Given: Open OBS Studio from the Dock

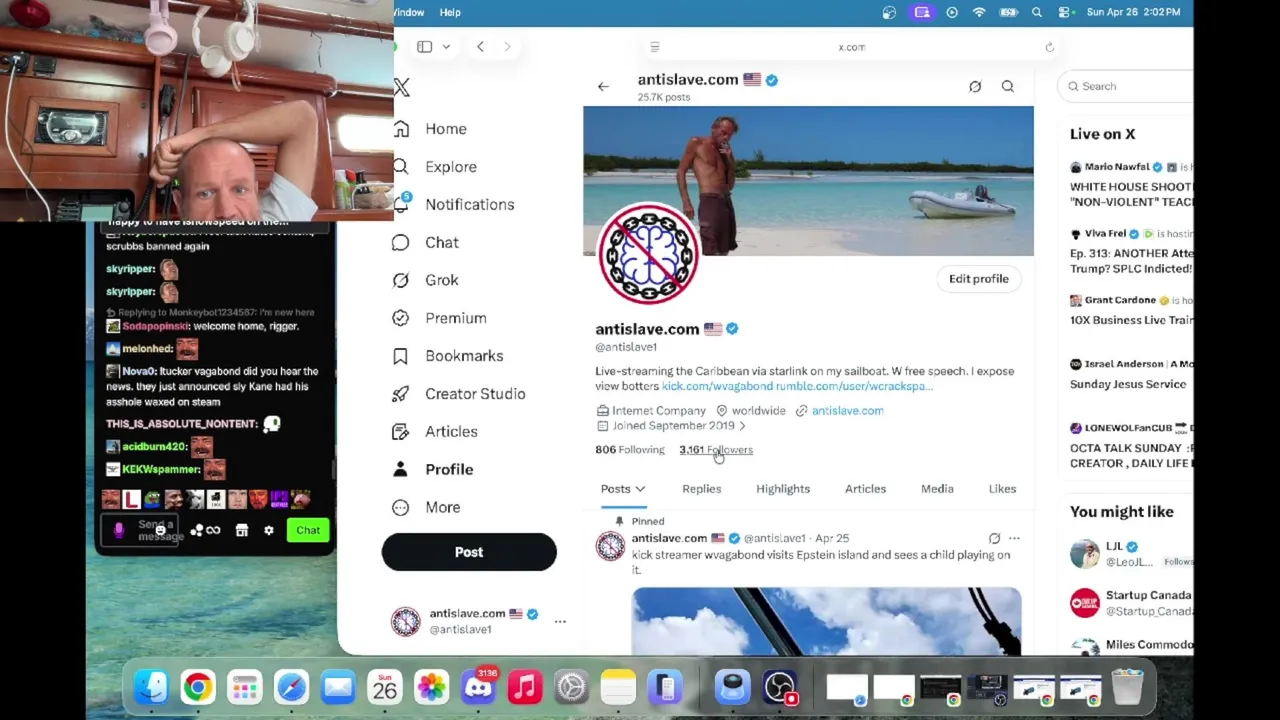Looking at the screenshot, I should pos(779,687).
